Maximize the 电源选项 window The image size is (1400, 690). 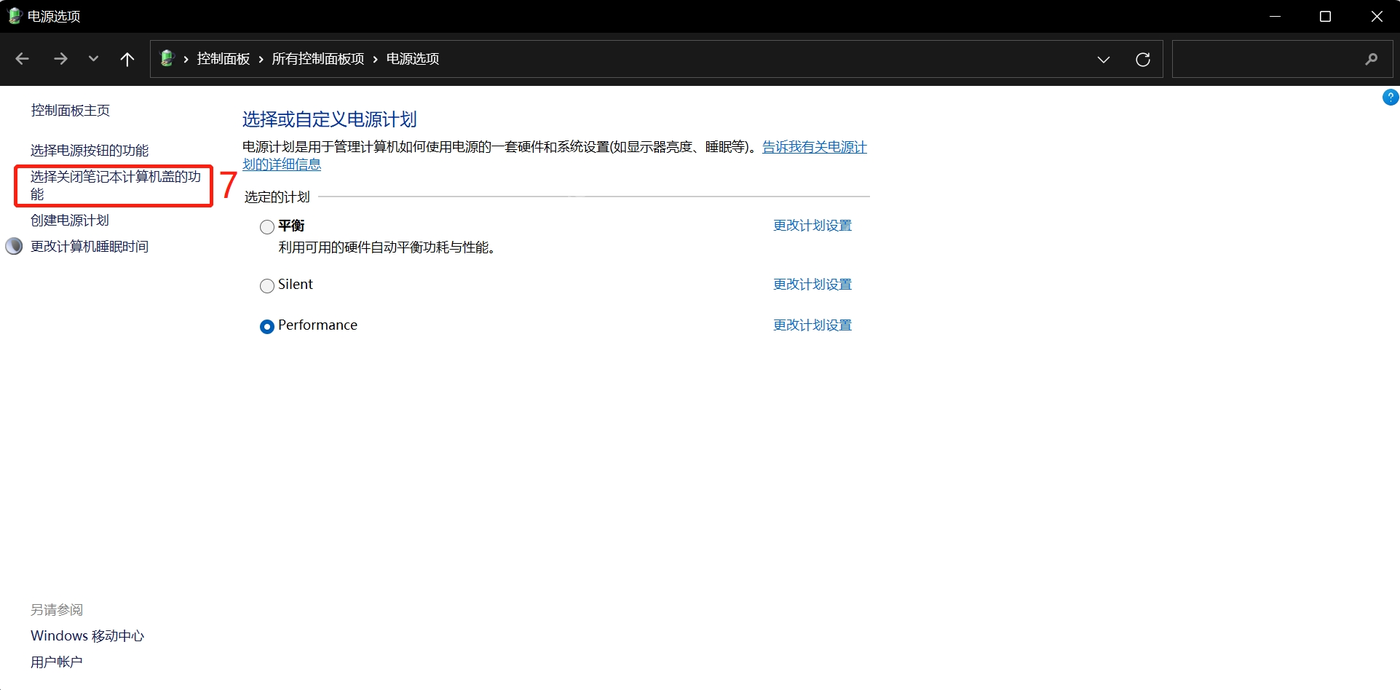click(1325, 16)
